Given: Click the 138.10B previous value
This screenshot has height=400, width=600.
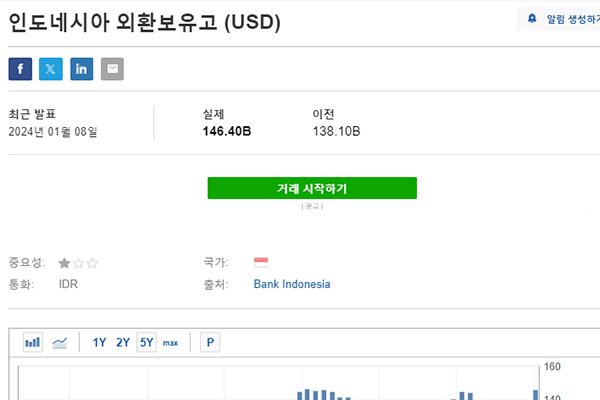Looking at the screenshot, I should click(336, 131).
